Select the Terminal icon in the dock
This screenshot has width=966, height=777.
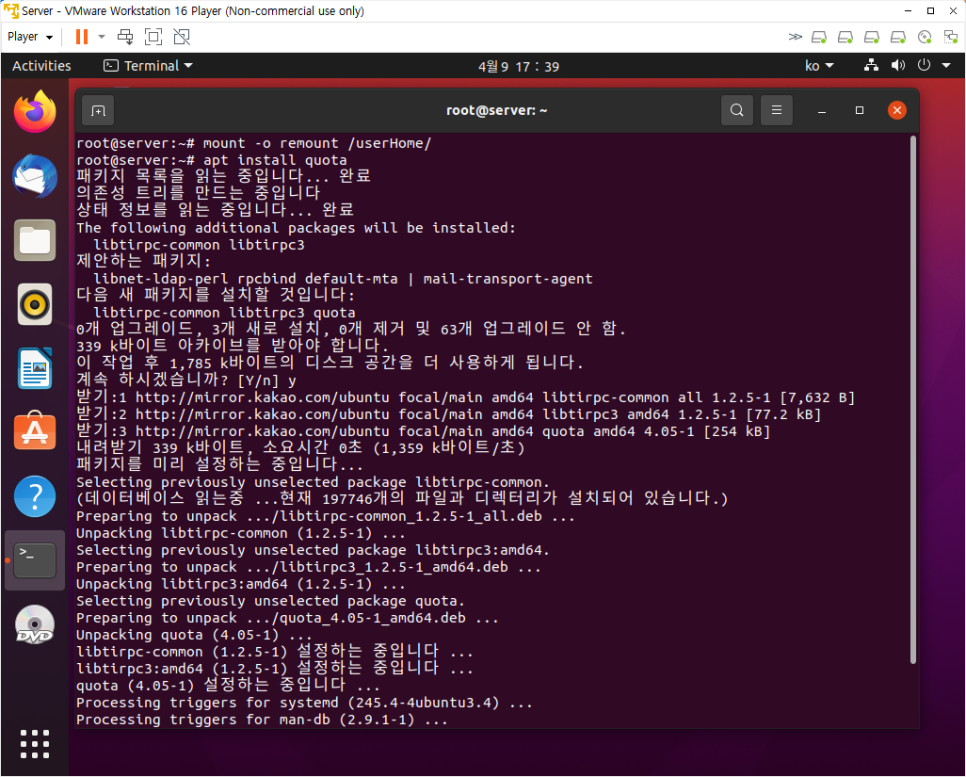pyautogui.click(x=35, y=560)
